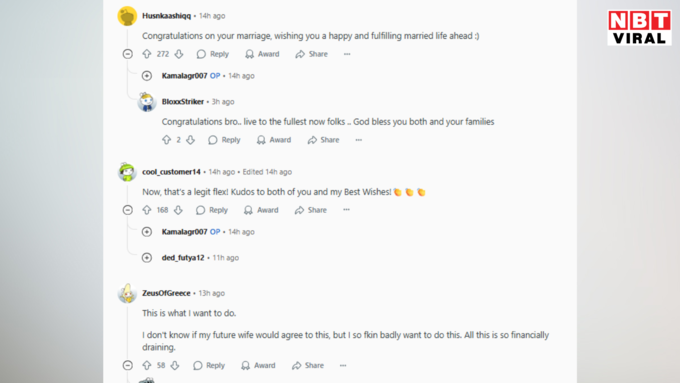680x383 pixels.
Task: Reply to ZeusOfGreece's comment
Action: coord(209,365)
